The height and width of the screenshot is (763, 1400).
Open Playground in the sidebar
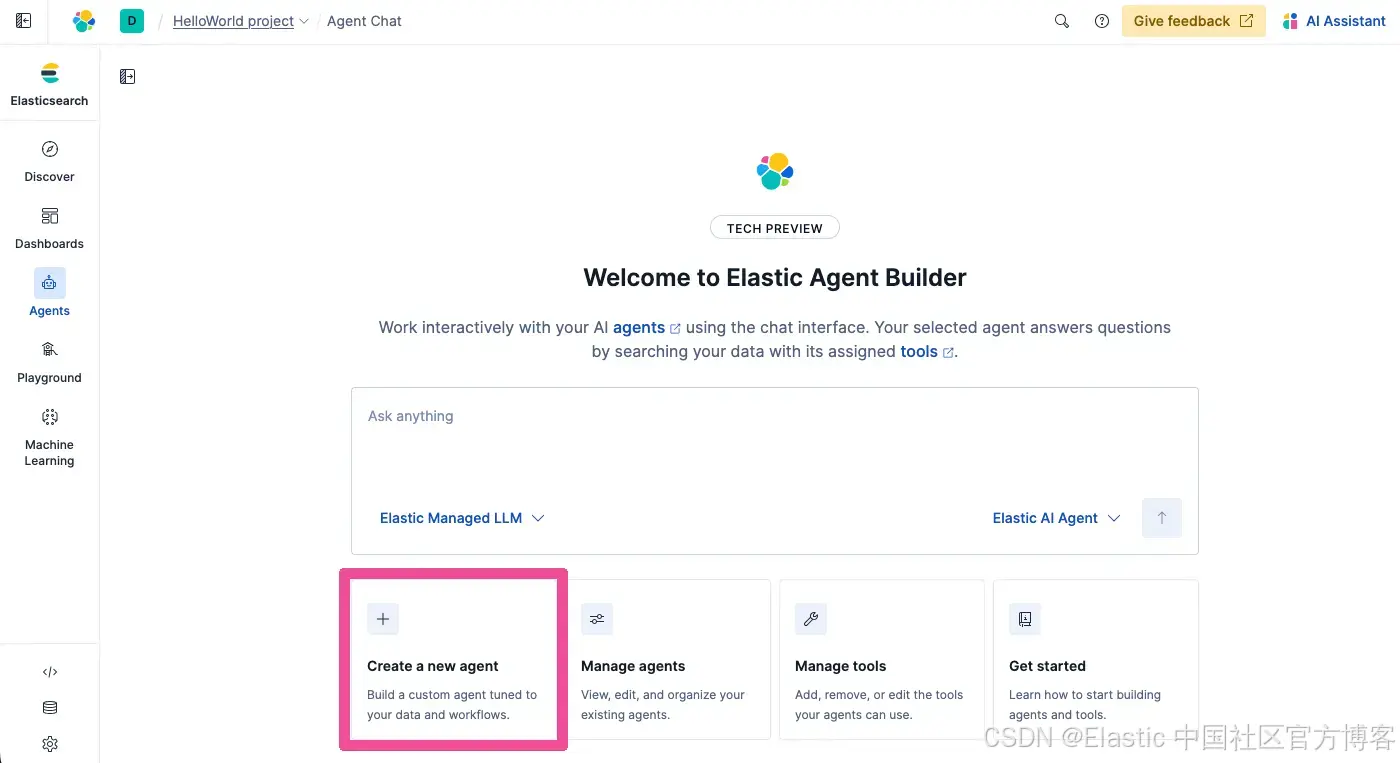click(49, 363)
